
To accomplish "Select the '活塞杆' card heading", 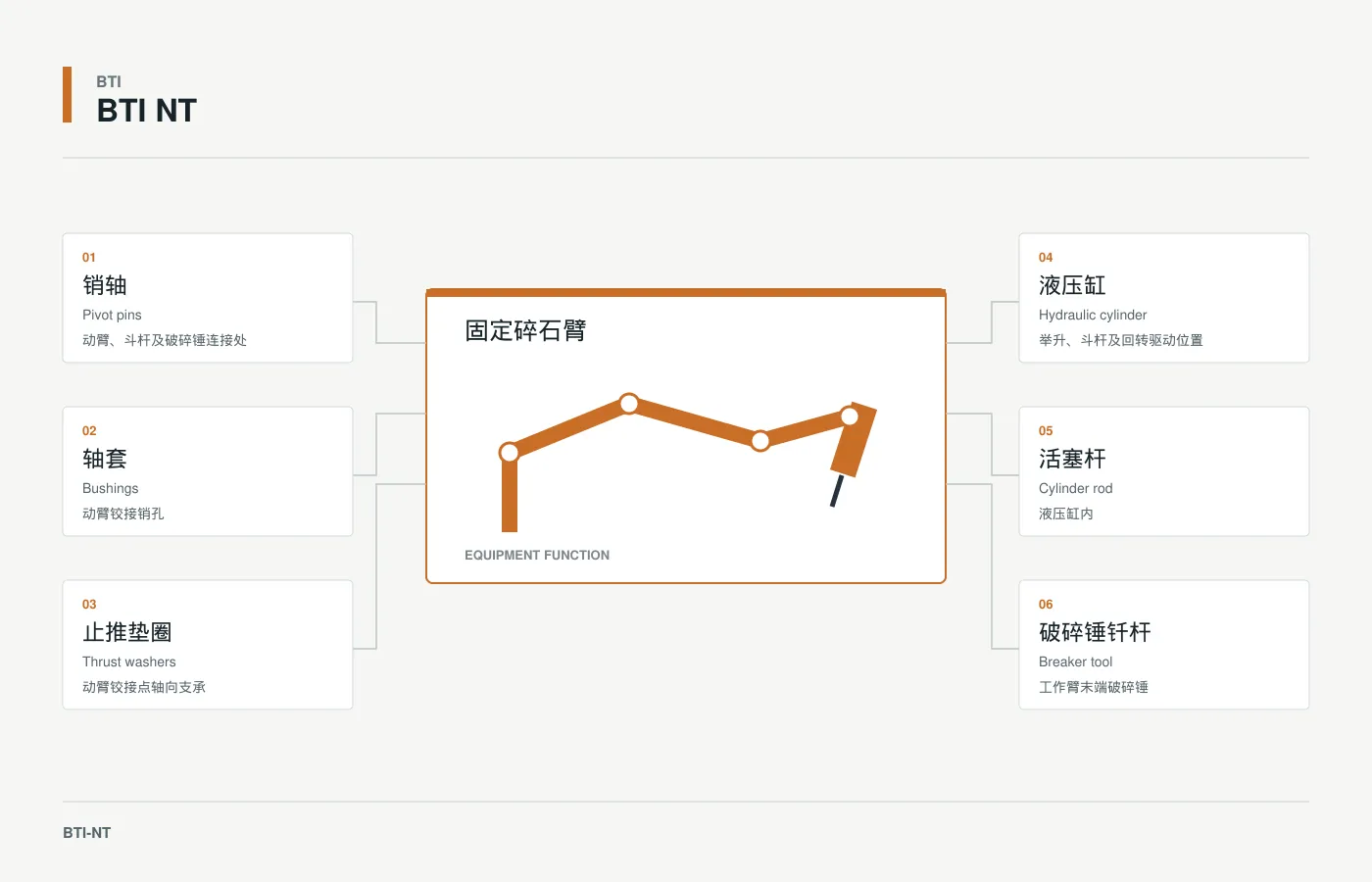I will tap(1072, 459).
